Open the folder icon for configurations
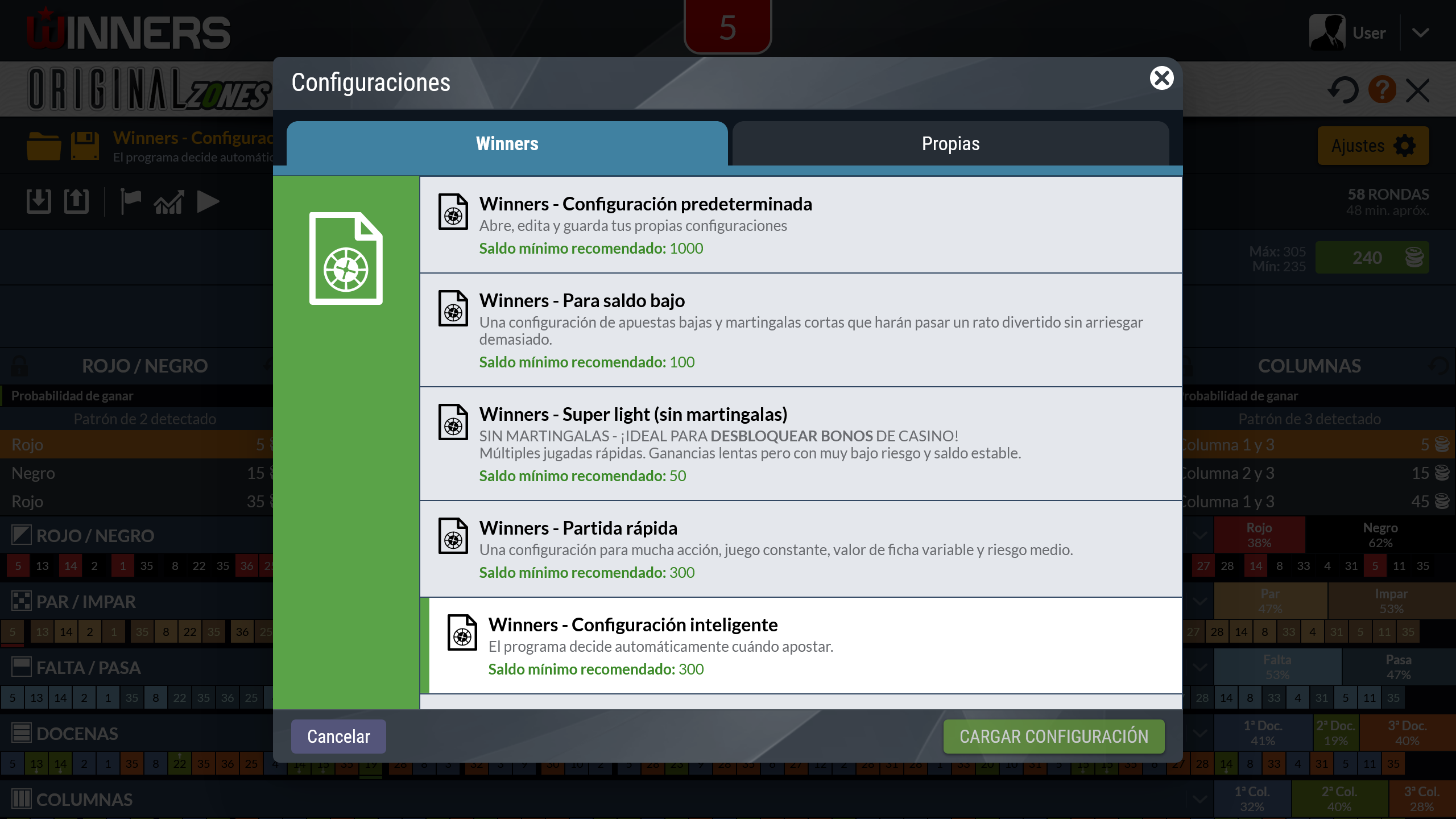 tap(44, 146)
